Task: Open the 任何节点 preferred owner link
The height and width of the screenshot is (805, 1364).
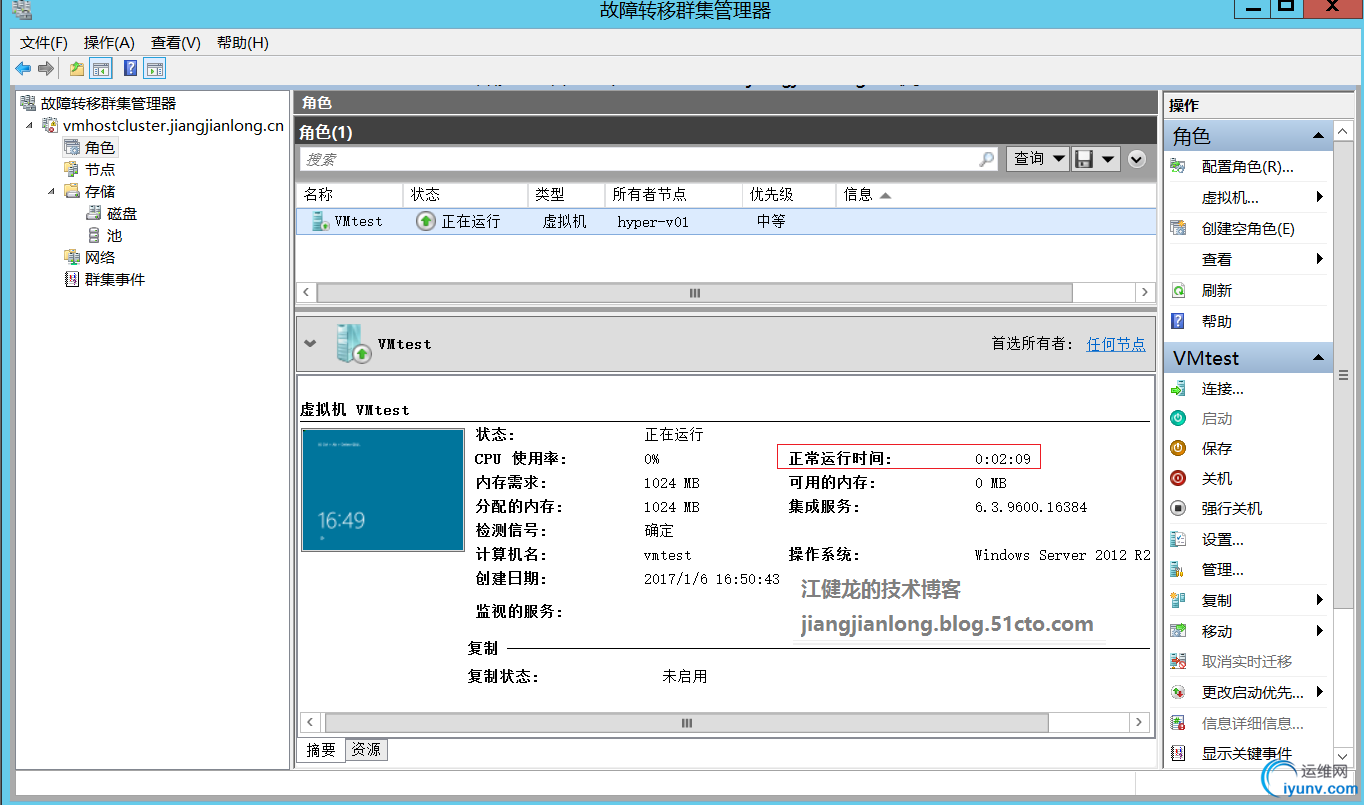Action: [1116, 343]
